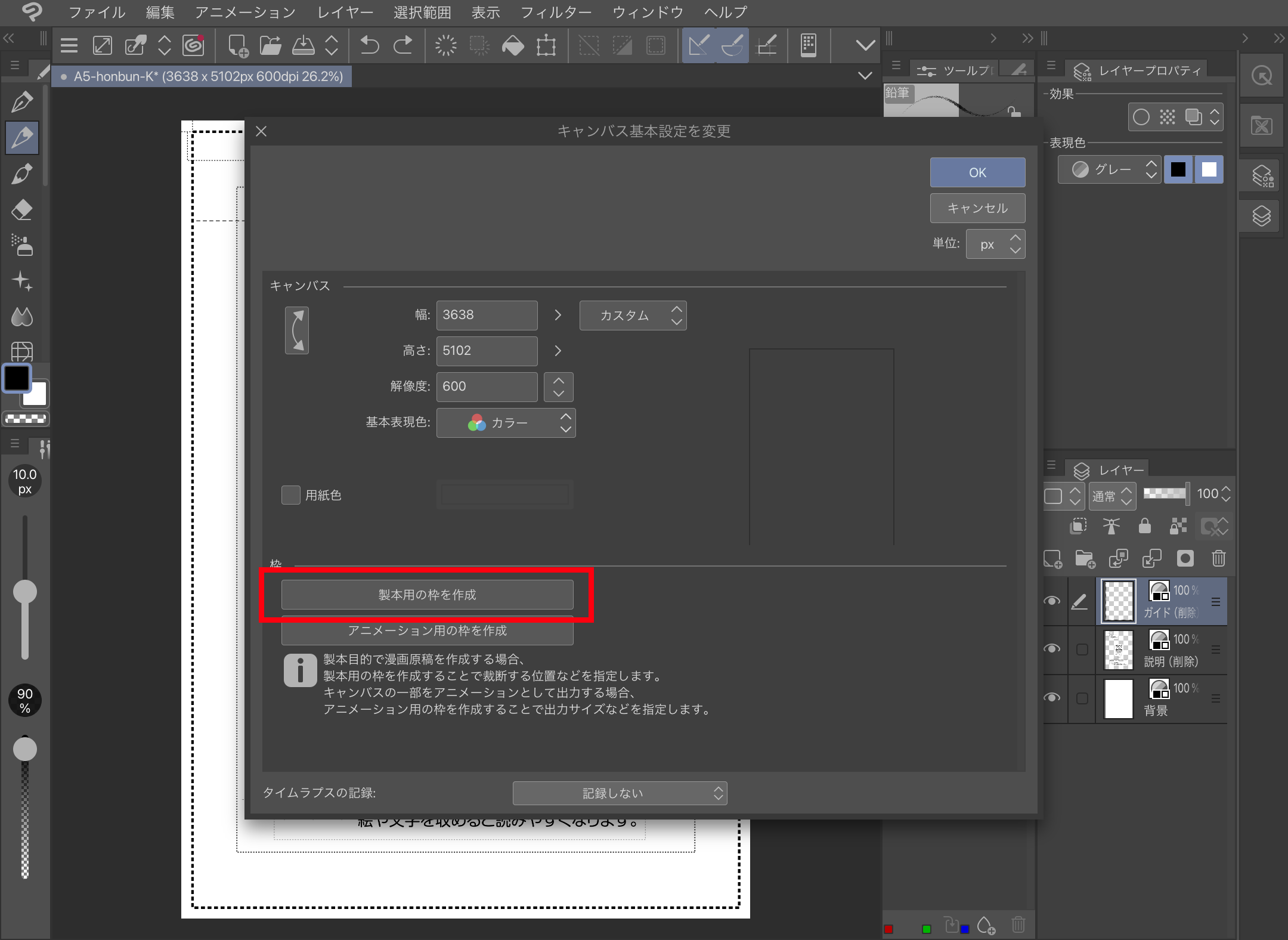Create layer mask icon in Layer panel
1288x940 pixels.
(x=1185, y=558)
